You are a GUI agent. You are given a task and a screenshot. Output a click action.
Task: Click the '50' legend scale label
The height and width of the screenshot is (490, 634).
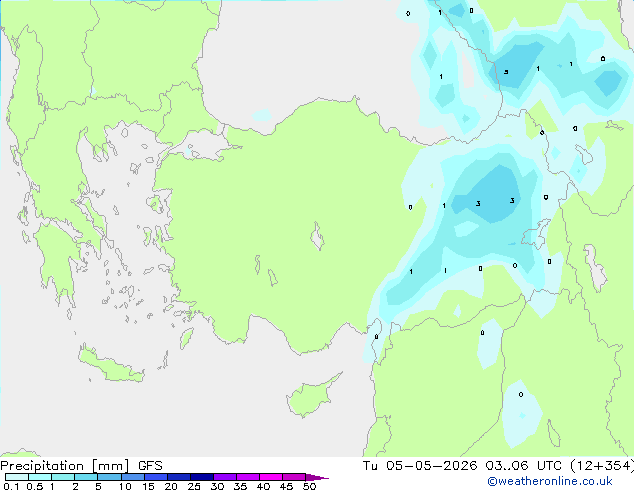(x=309, y=486)
